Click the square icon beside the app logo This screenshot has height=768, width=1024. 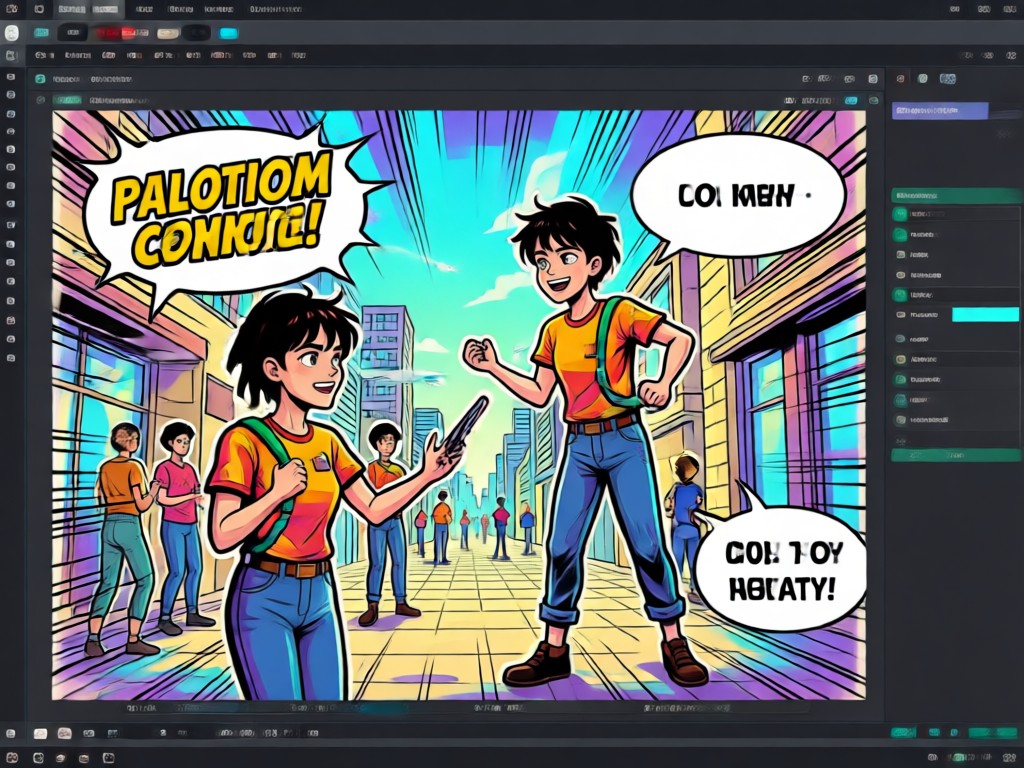point(39,9)
